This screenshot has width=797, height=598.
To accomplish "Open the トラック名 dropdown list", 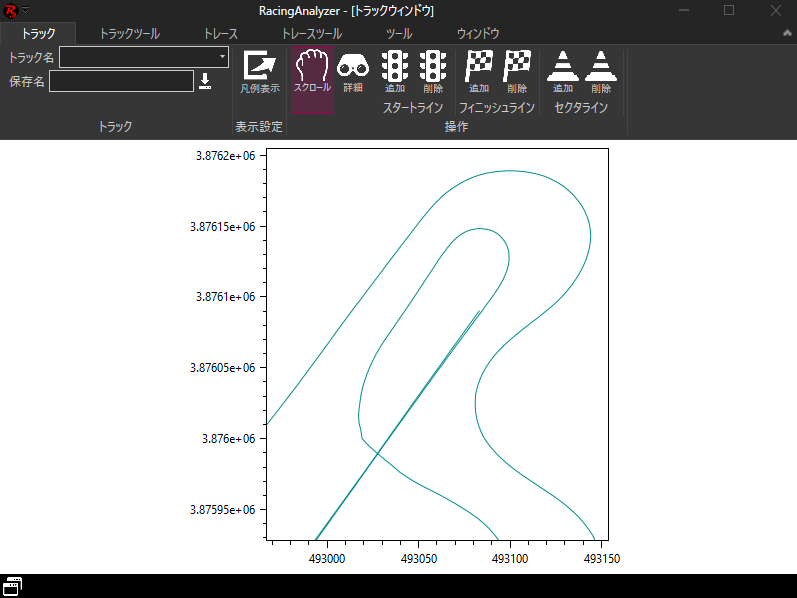I will [x=221, y=57].
